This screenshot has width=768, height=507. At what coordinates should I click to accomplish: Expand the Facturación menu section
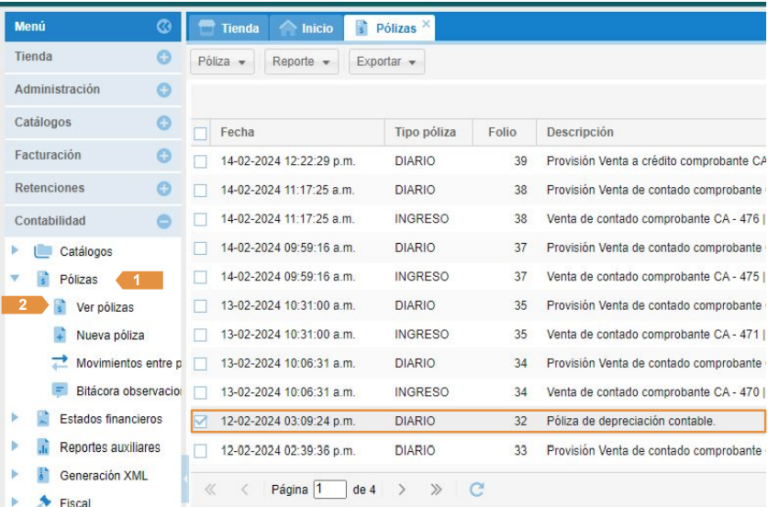pyautogui.click(x=164, y=155)
